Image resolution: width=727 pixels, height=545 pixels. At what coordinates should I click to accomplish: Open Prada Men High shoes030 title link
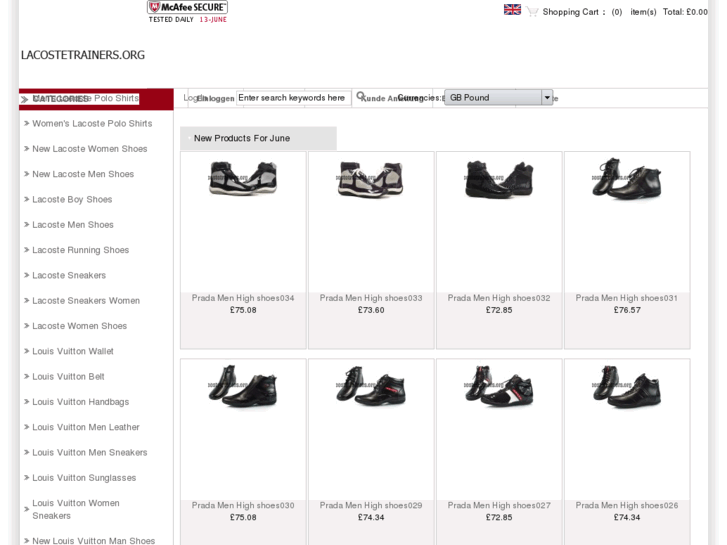point(243,505)
